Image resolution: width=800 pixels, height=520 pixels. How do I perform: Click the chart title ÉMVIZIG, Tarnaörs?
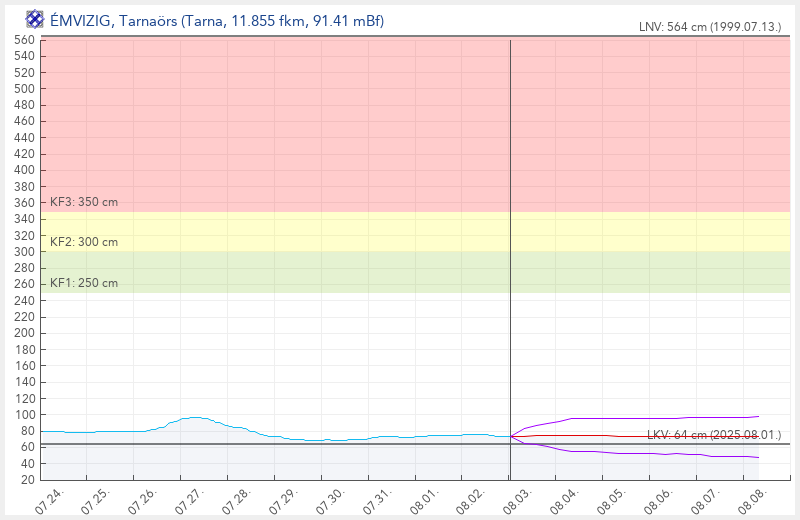pyautogui.click(x=216, y=21)
